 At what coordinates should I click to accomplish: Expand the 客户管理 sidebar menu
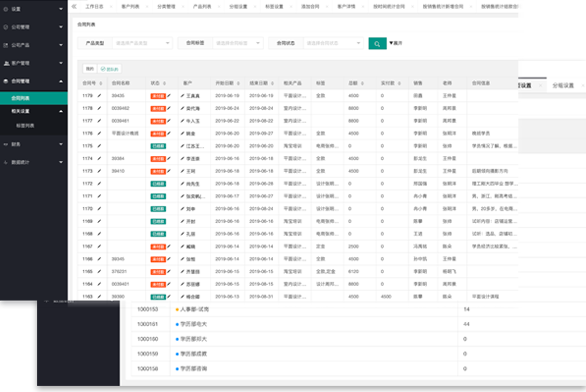tap(34, 63)
